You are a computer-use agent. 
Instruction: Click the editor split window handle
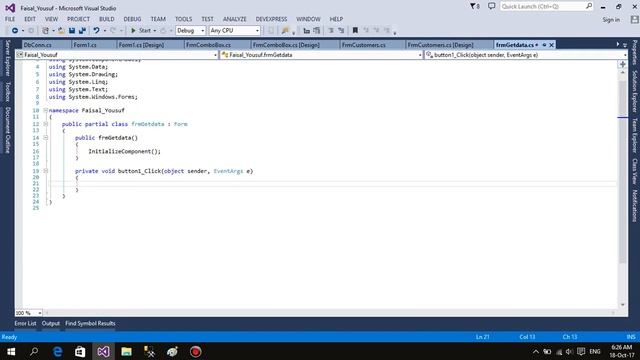click(622, 64)
